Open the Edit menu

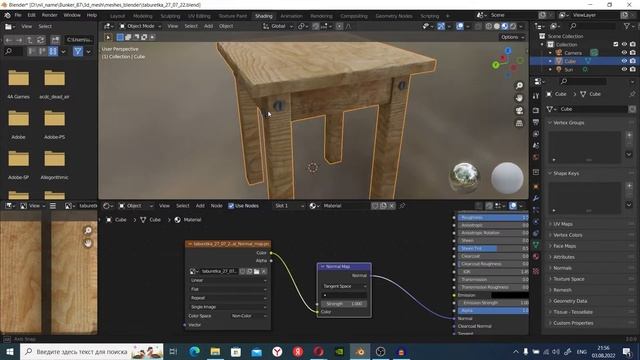pyautogui.click(x=31, y=15)
